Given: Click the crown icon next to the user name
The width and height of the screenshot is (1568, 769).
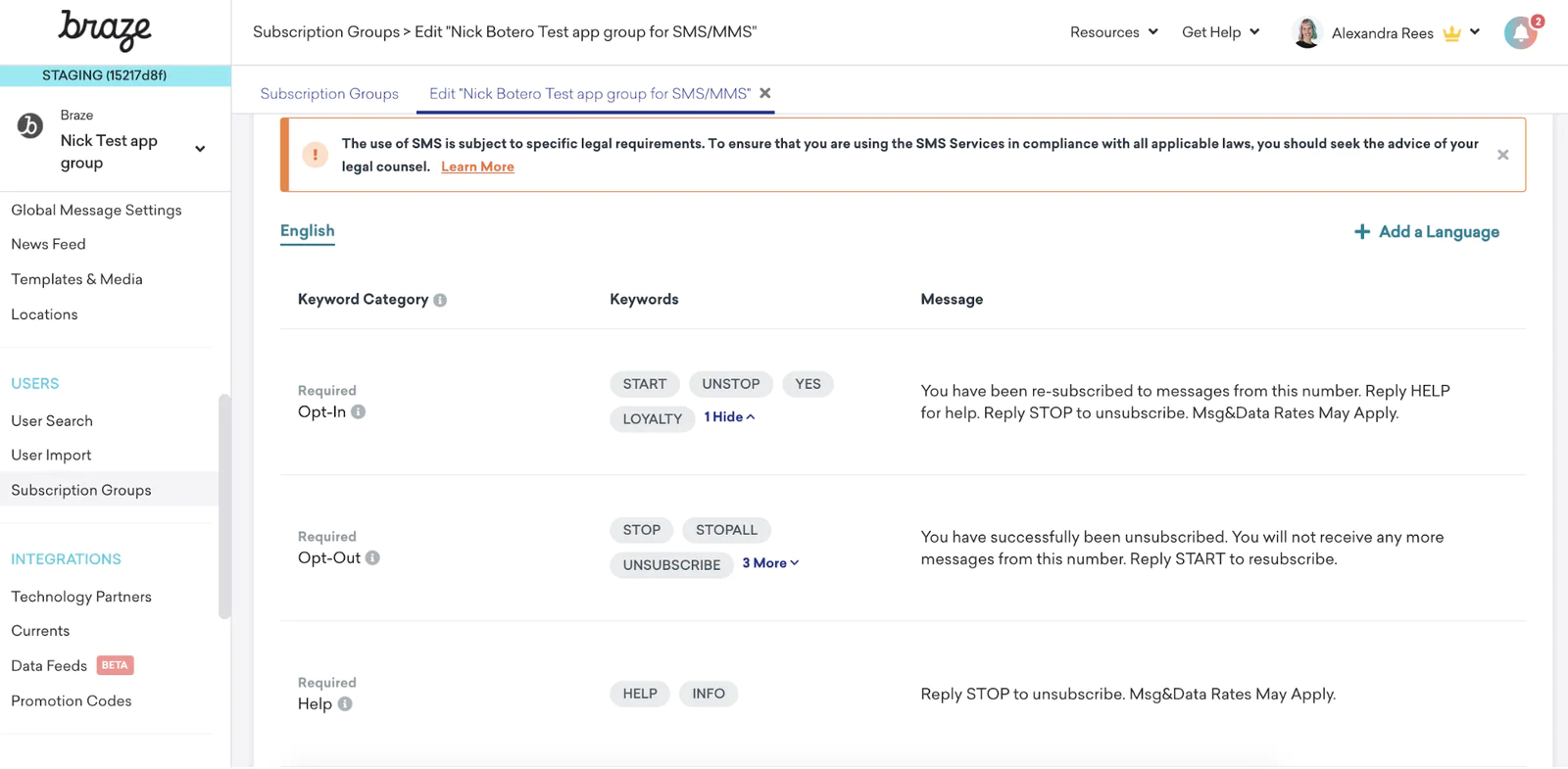Looking at the screenshot, I should click(1452, 33).
